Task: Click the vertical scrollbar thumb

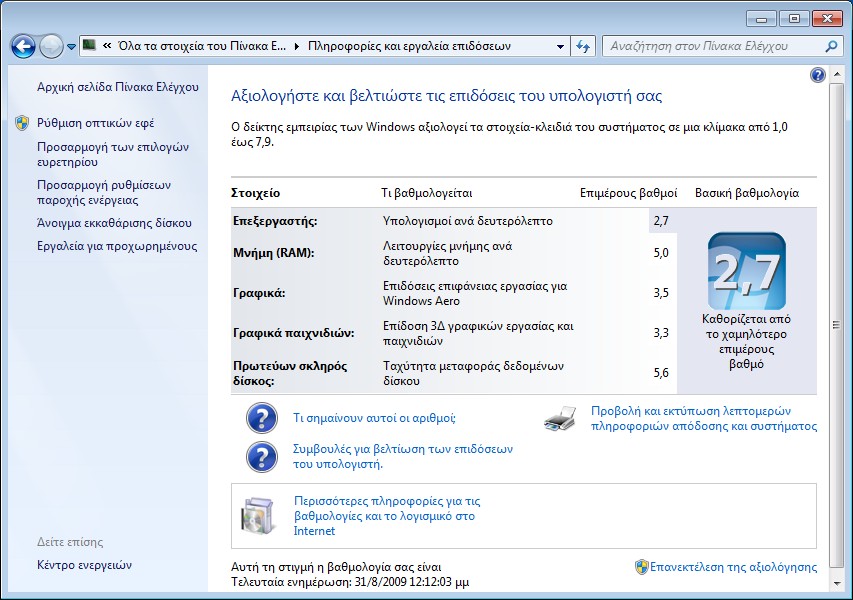Action: coord(836,325)
